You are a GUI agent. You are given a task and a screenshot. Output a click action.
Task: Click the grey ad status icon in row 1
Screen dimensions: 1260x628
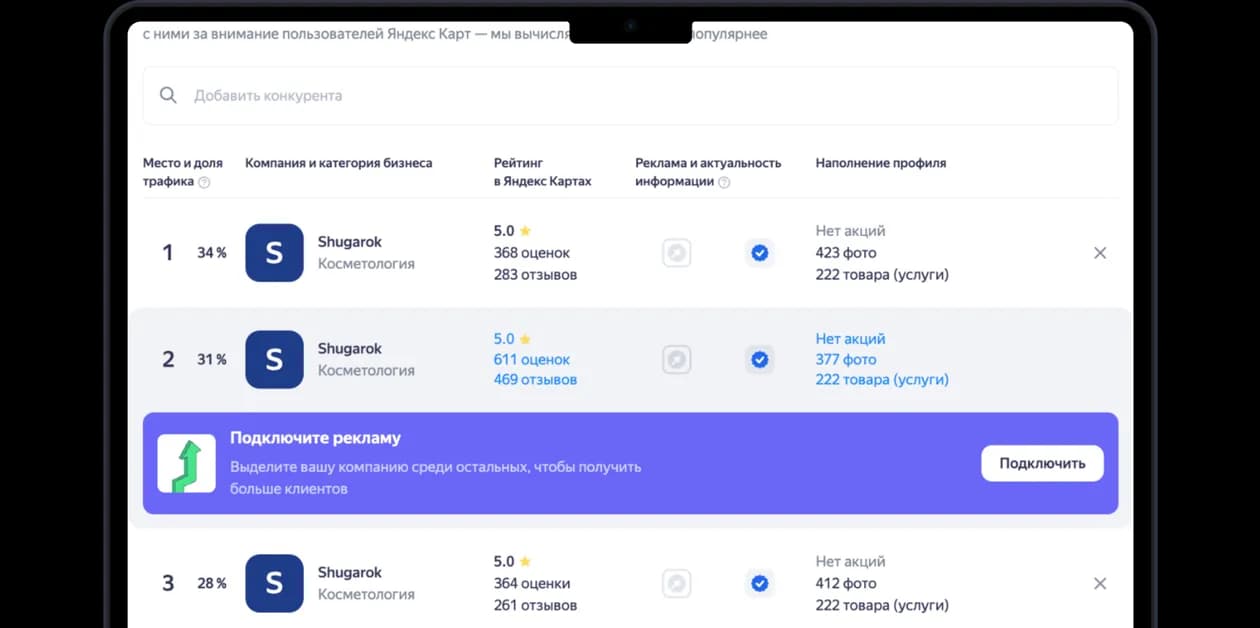[x=677, y=253]
